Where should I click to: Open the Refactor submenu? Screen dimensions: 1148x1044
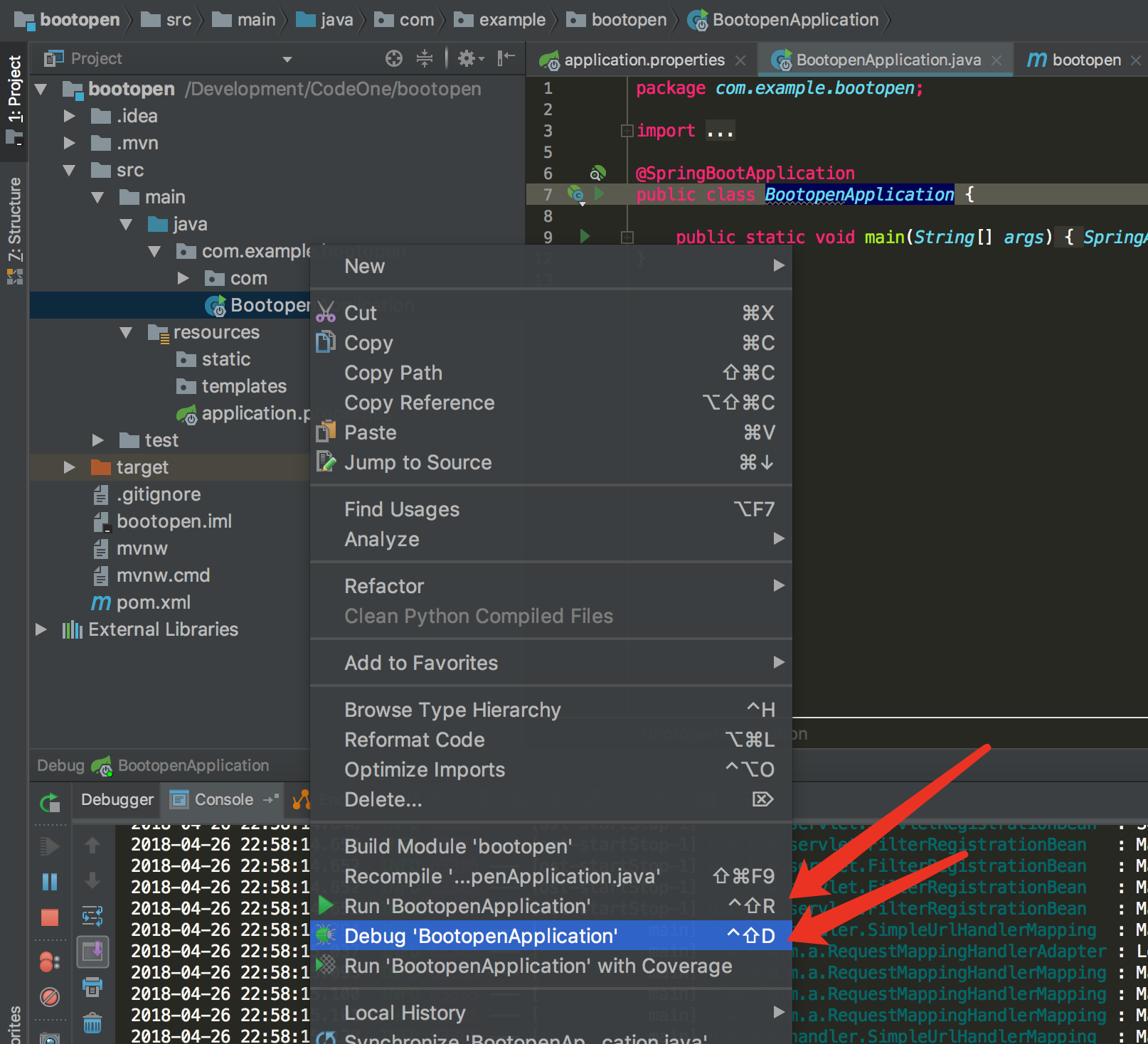pos(551,586)
